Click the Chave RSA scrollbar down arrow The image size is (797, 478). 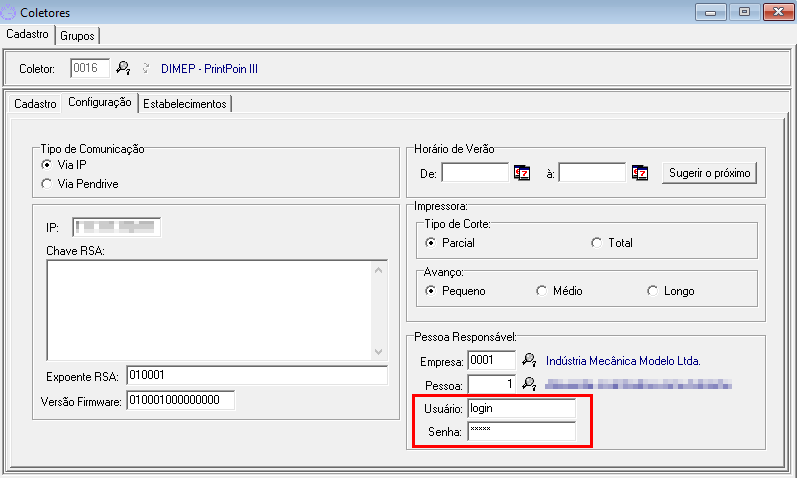tap(378, 352)
